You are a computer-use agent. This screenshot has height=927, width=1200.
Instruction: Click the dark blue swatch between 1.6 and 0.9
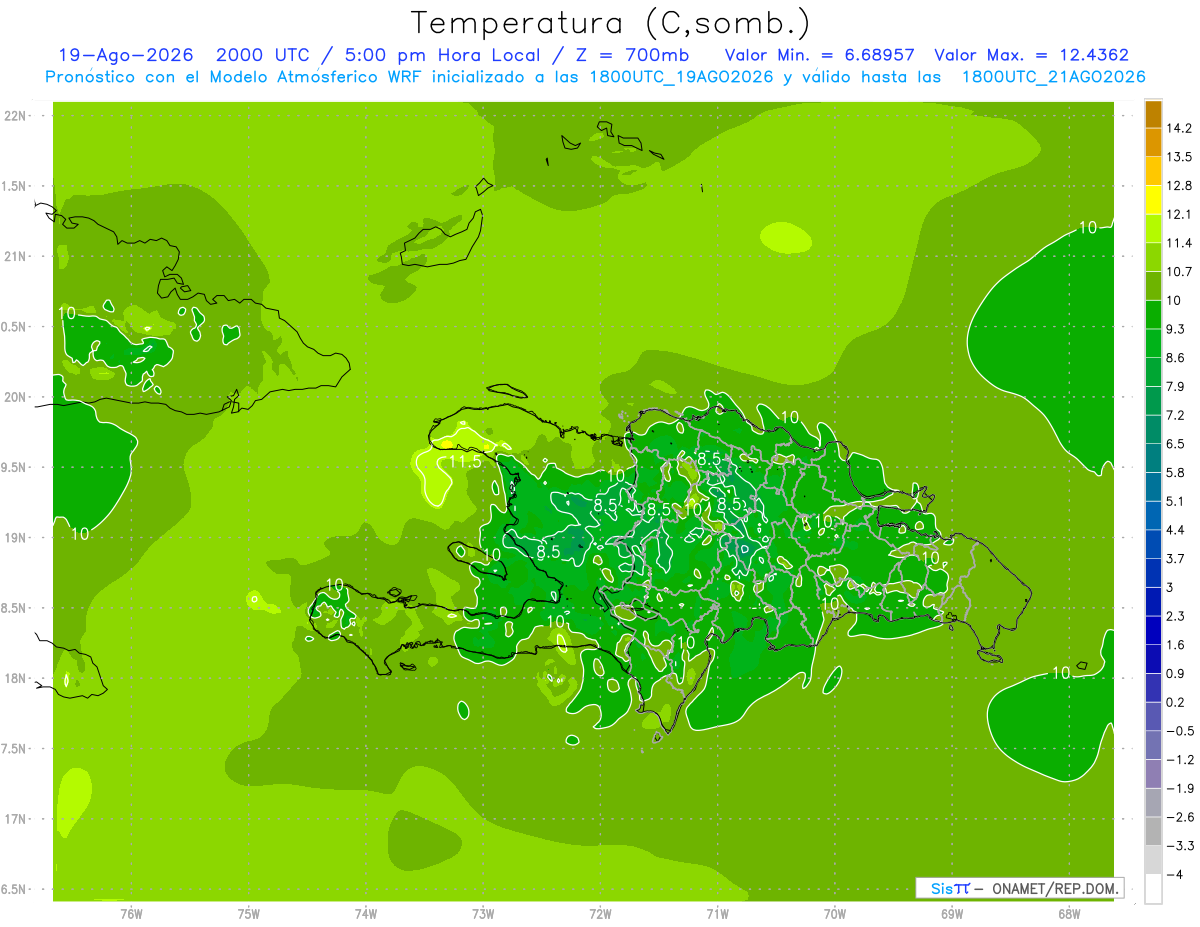tap(1153, 659)
